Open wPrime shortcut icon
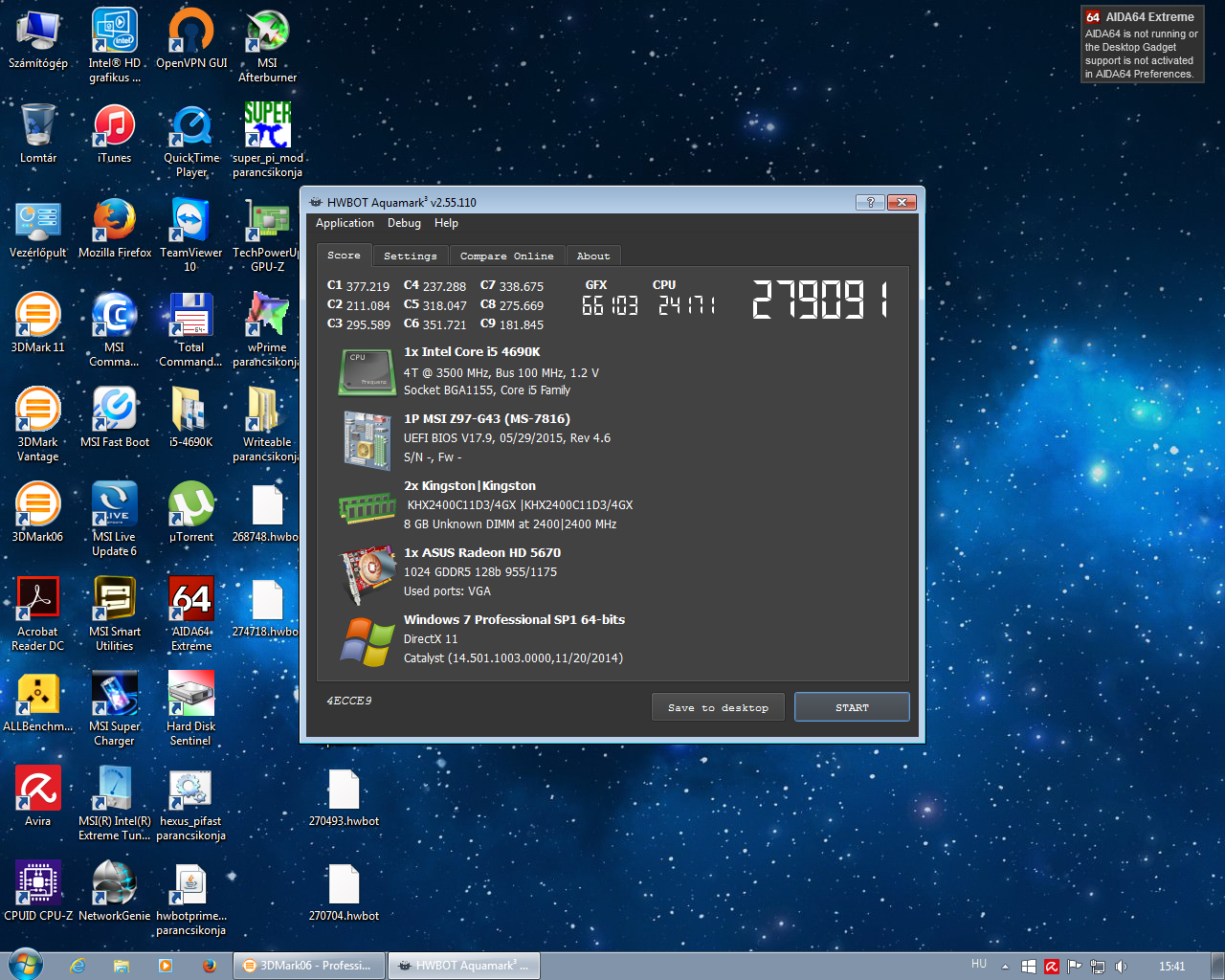Viewport: 1225px width, 980px height. click(x=267, y=330)
